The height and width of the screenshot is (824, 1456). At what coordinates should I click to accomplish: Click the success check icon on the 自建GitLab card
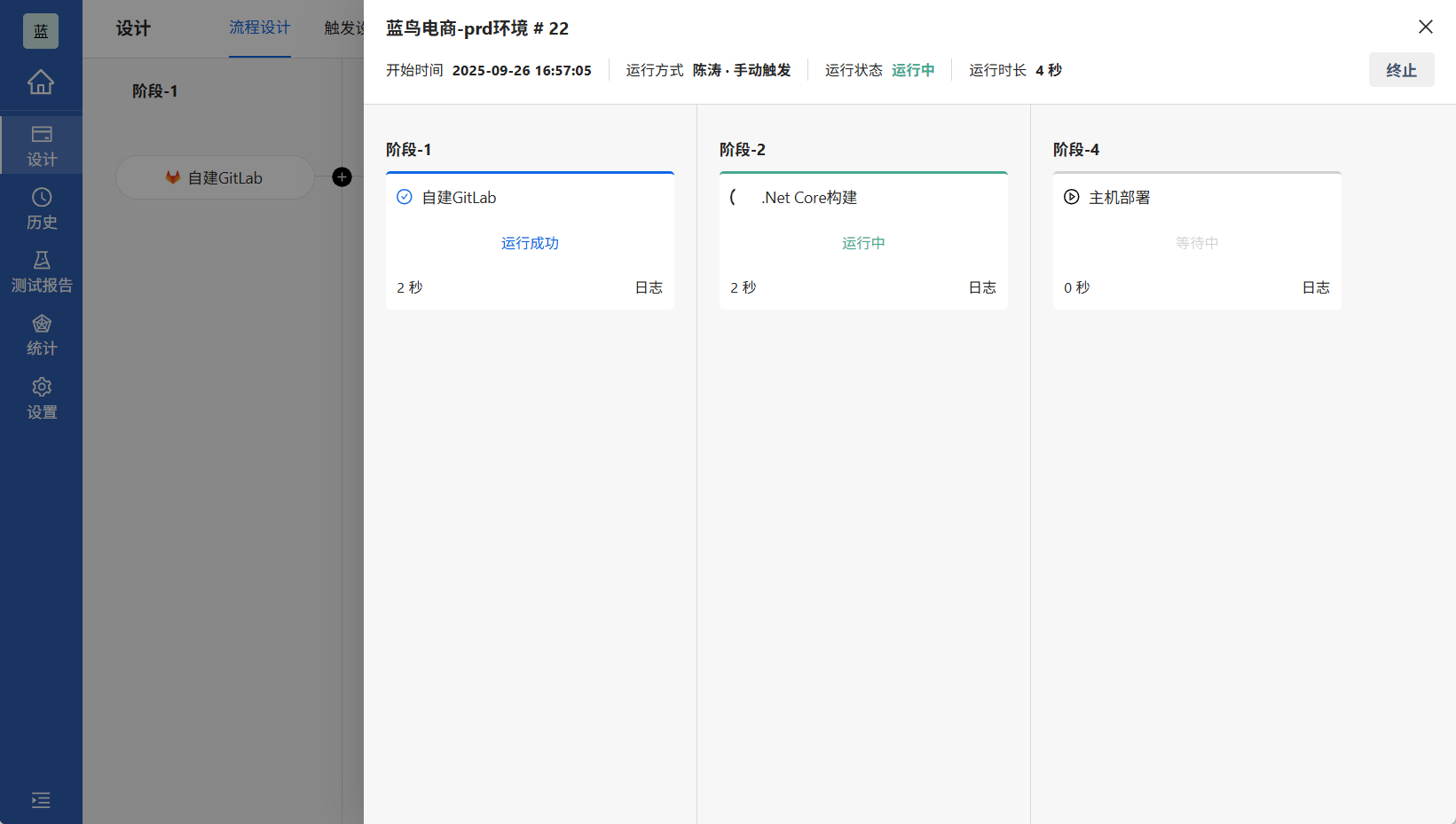[405, 197]
